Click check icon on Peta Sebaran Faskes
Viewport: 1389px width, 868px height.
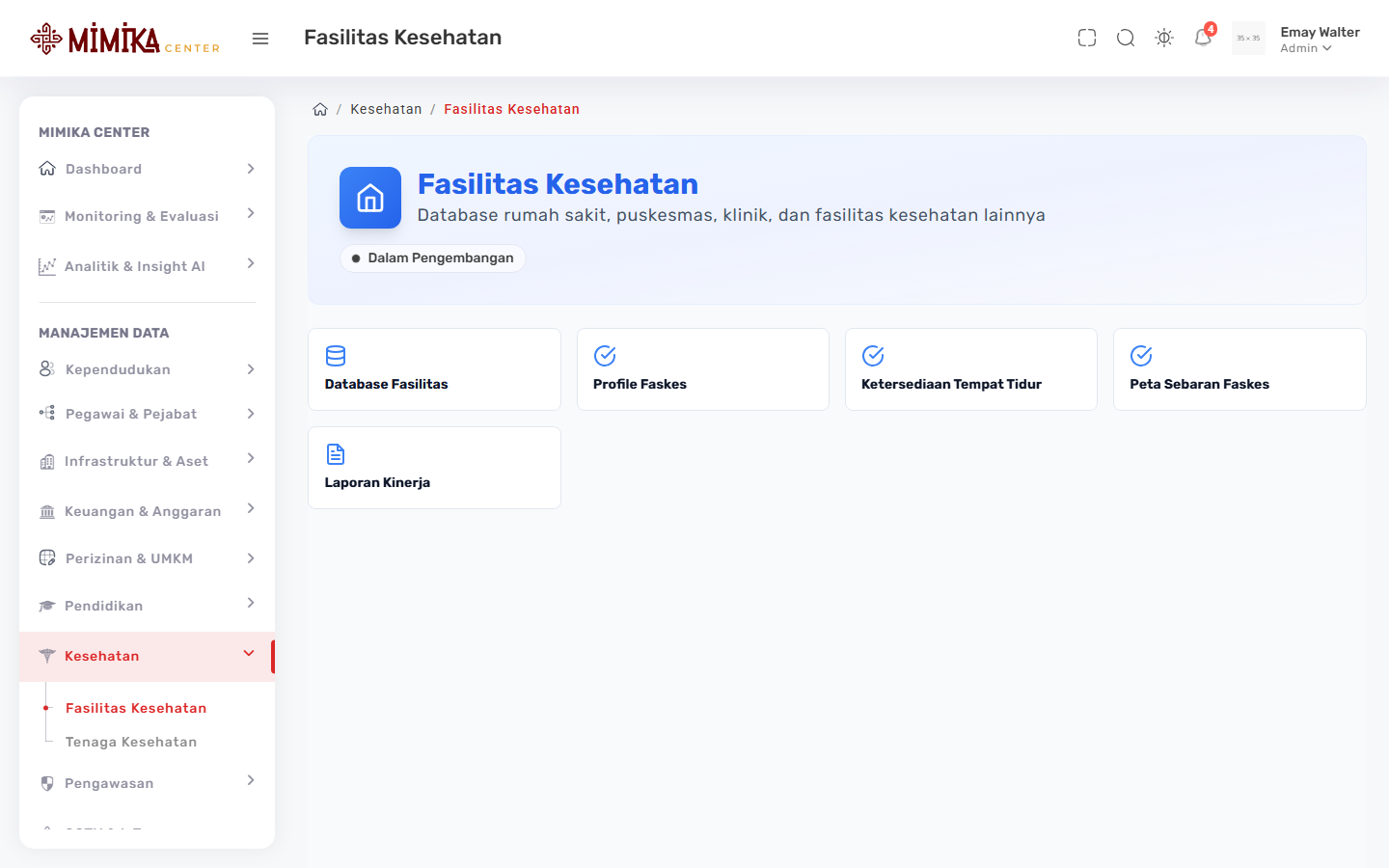point(1141,356)
